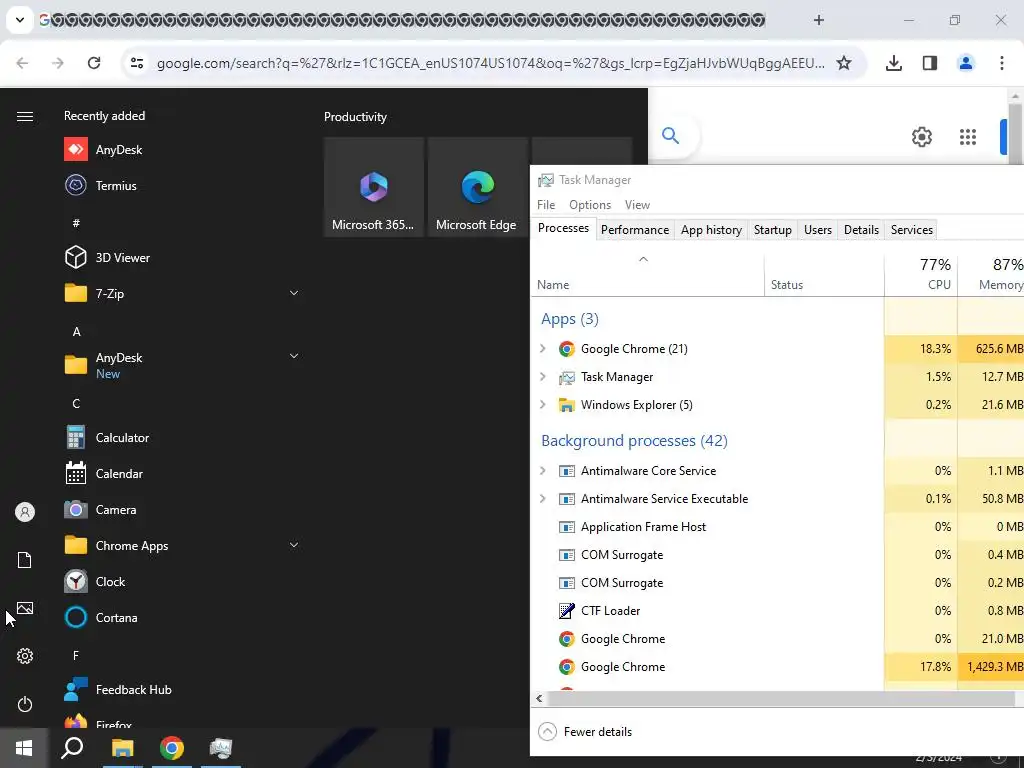Sort by the Status column header

(x=824, y=274)
